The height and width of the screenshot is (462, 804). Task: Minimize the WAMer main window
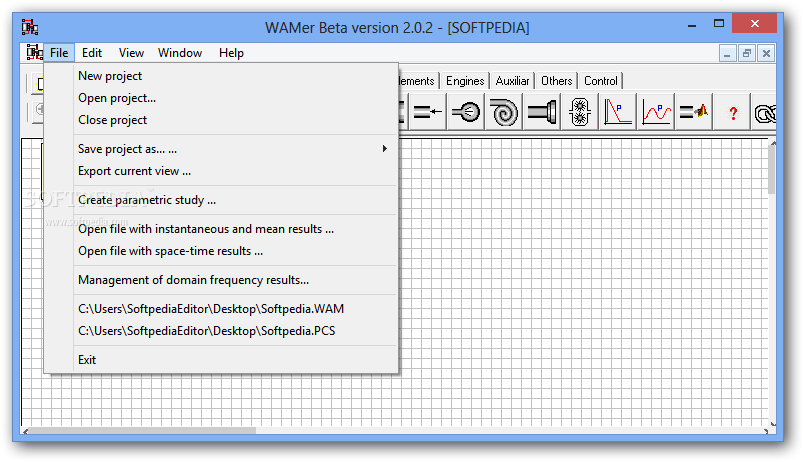pos(692,24)
